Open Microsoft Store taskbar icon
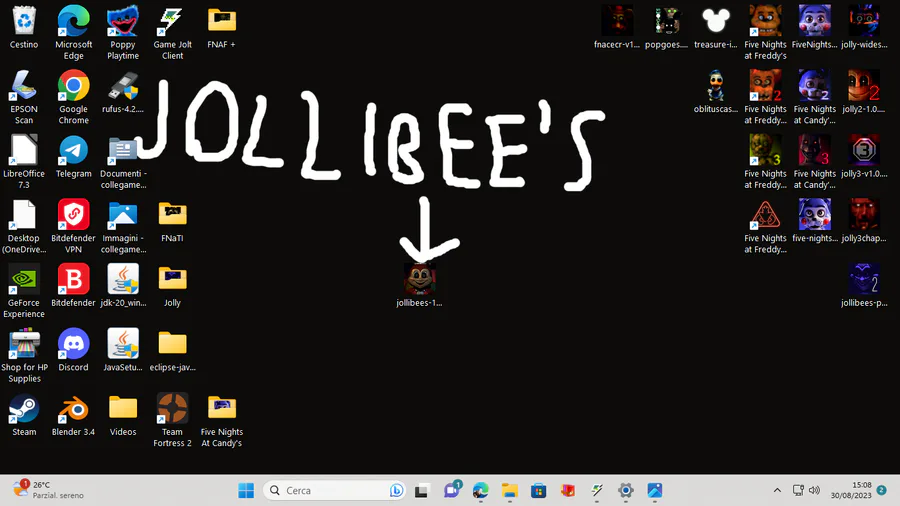This screenshot has width=900, height=506. click(538, 491)
